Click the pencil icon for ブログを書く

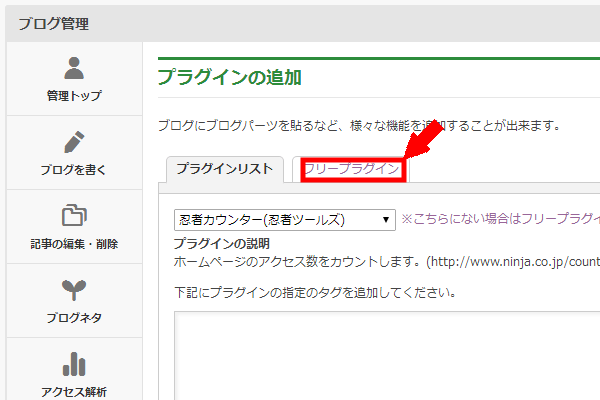74,142
